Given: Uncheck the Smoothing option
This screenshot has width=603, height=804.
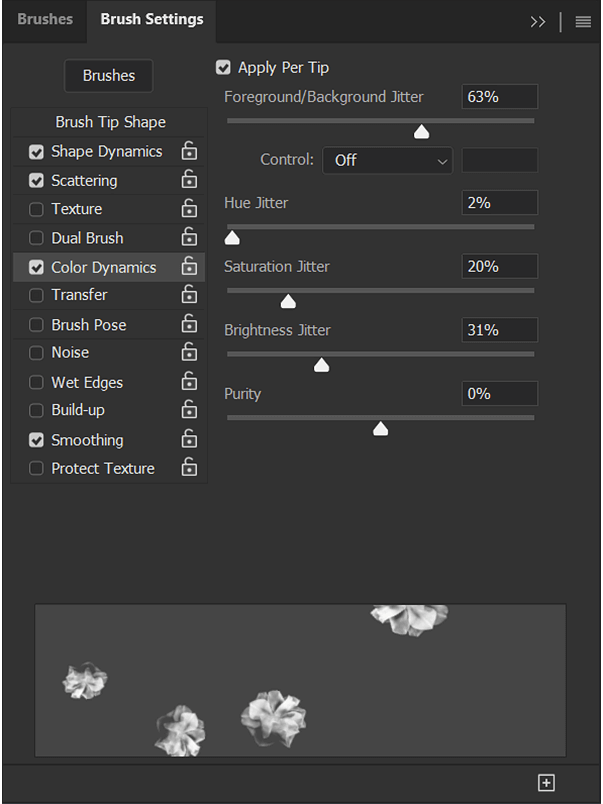Looking at the screenshot, I should click(x=37, y=440).
